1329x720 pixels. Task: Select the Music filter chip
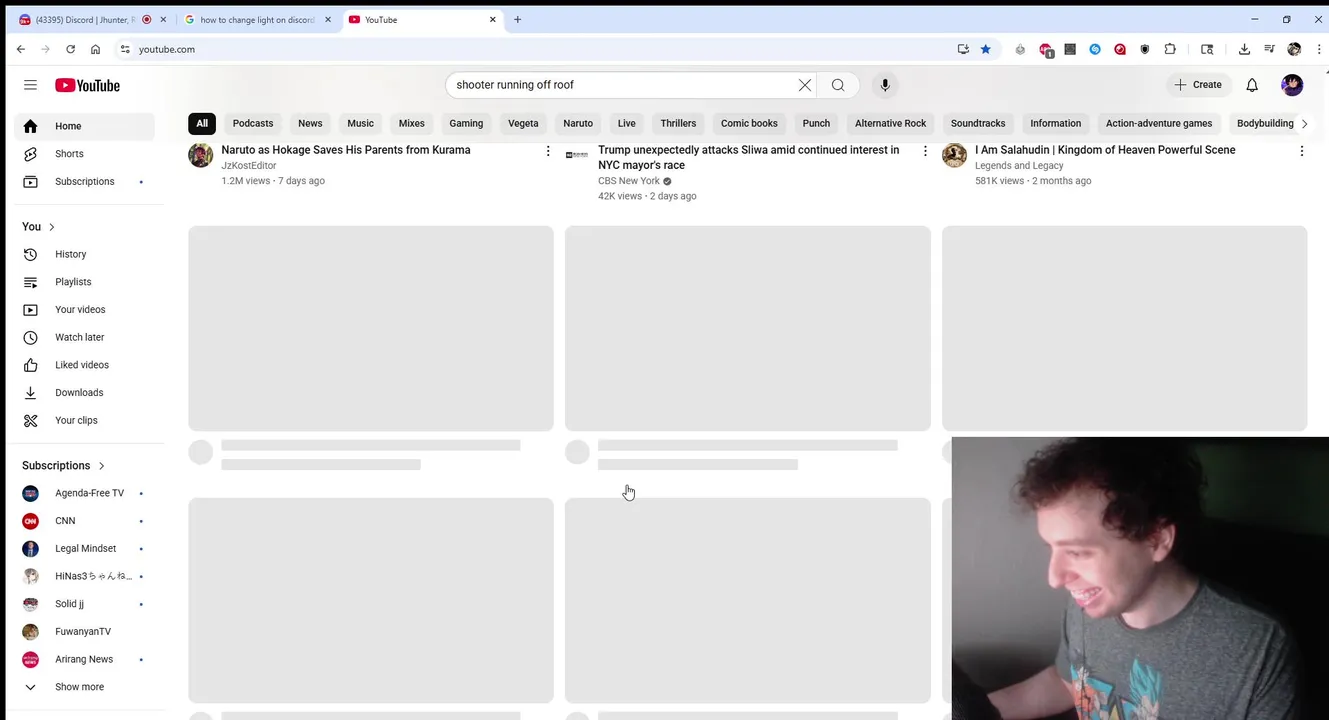click(x=360, y=123)
